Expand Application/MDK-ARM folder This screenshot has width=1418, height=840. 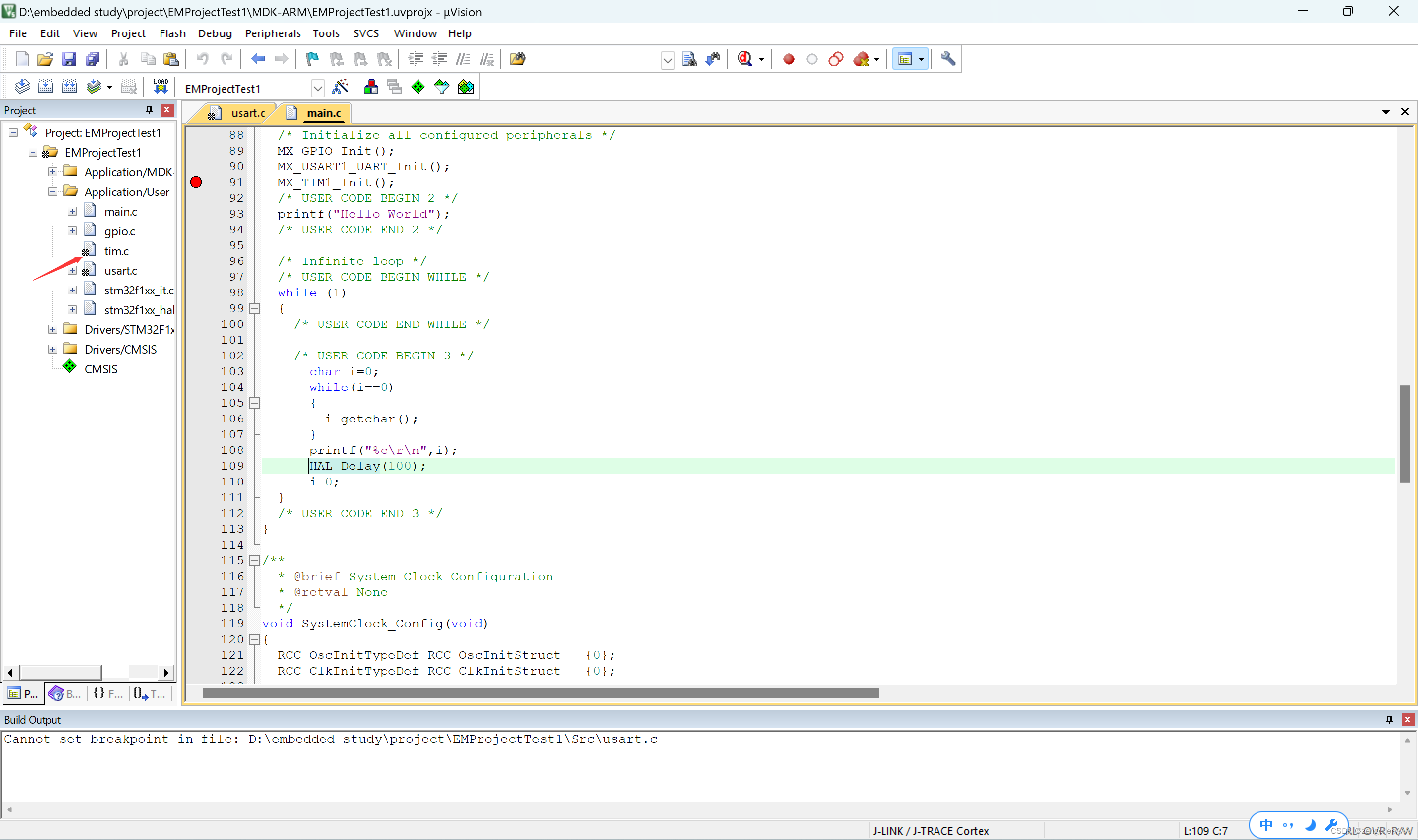pos(52,171)
